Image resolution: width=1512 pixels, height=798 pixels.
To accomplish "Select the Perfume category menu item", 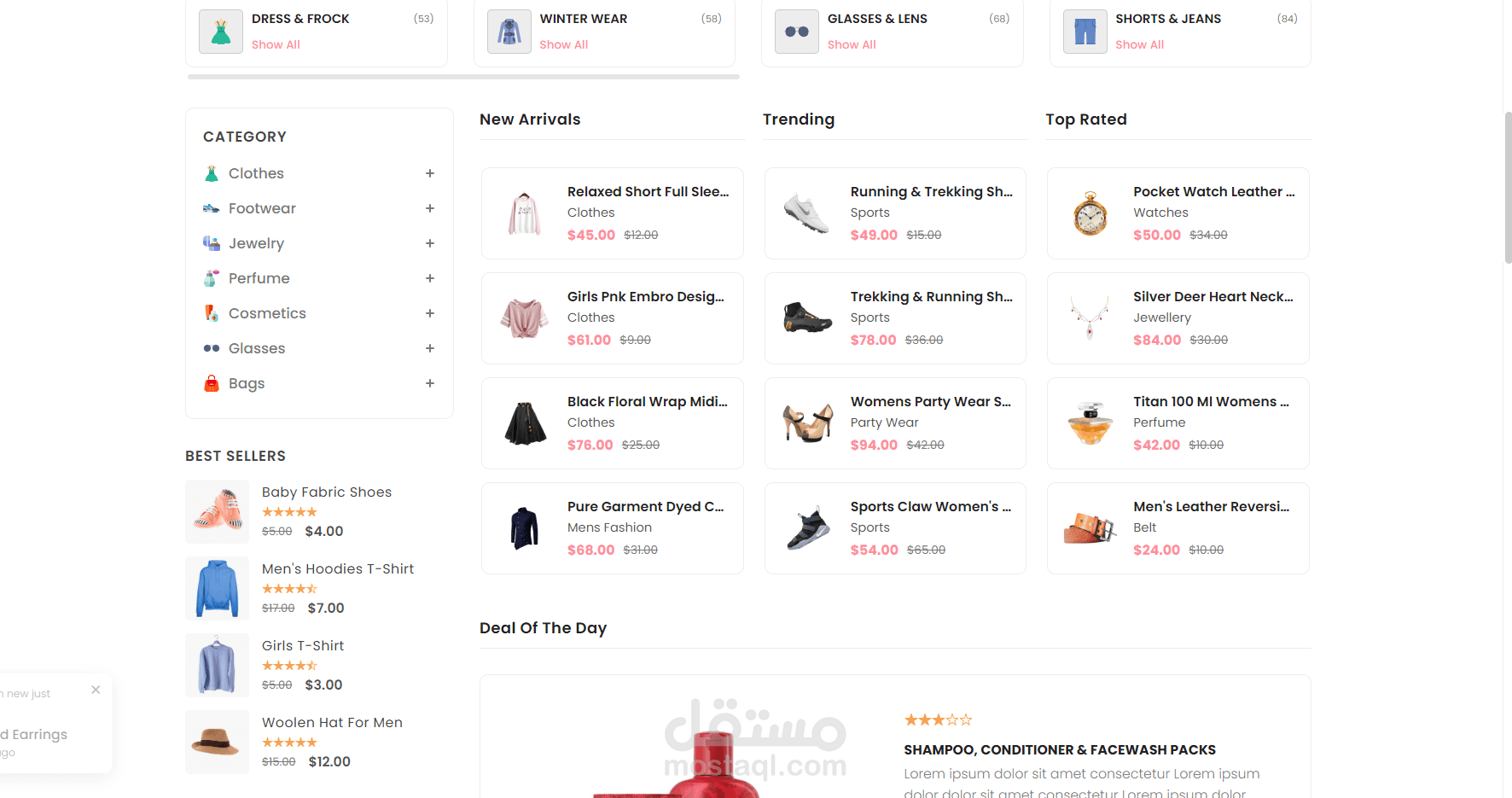I will pos(259,278).
